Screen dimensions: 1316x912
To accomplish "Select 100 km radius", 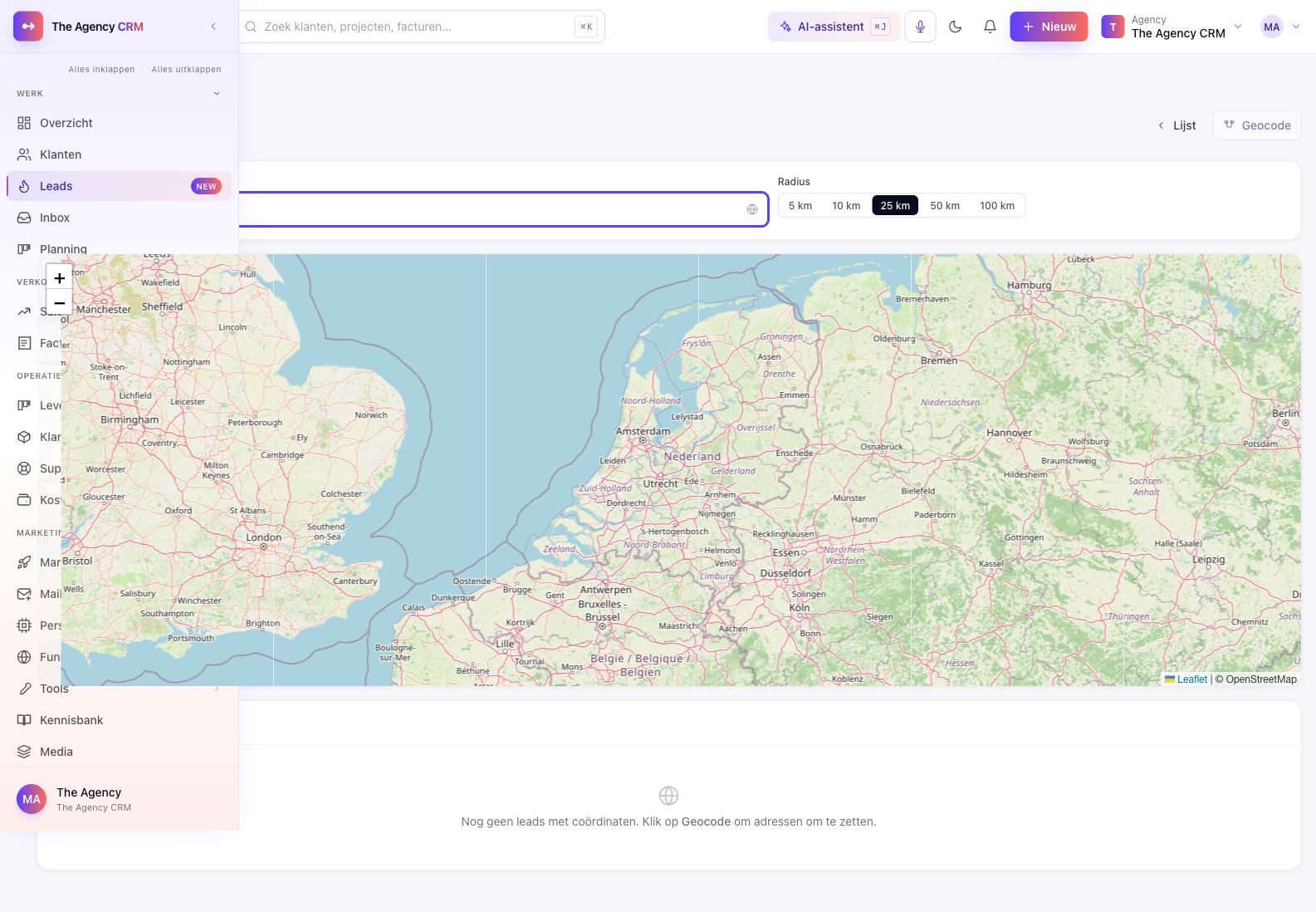I will tap(997, 206).
